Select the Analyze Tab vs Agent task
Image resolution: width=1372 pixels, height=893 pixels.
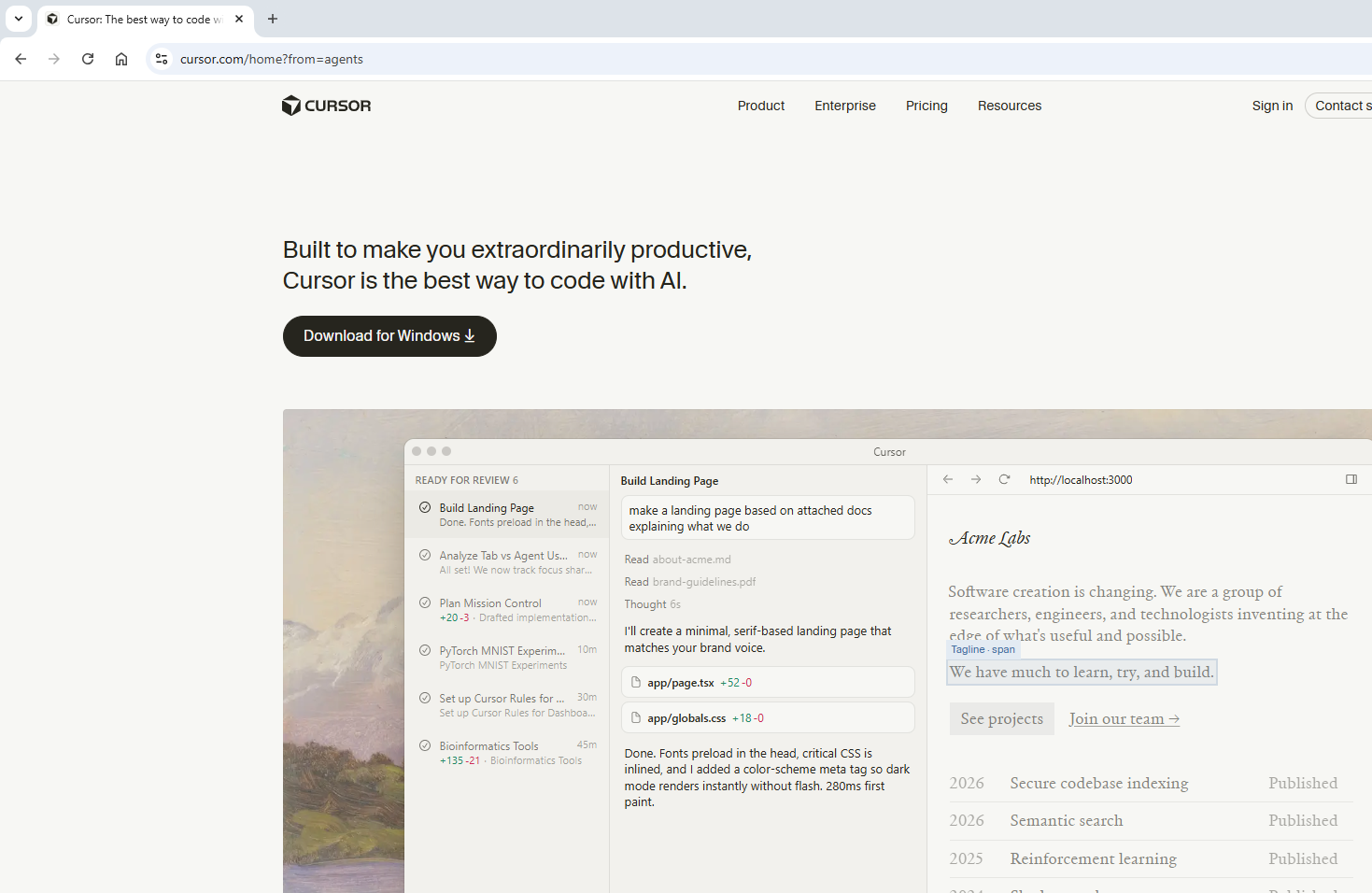point(506,562)
